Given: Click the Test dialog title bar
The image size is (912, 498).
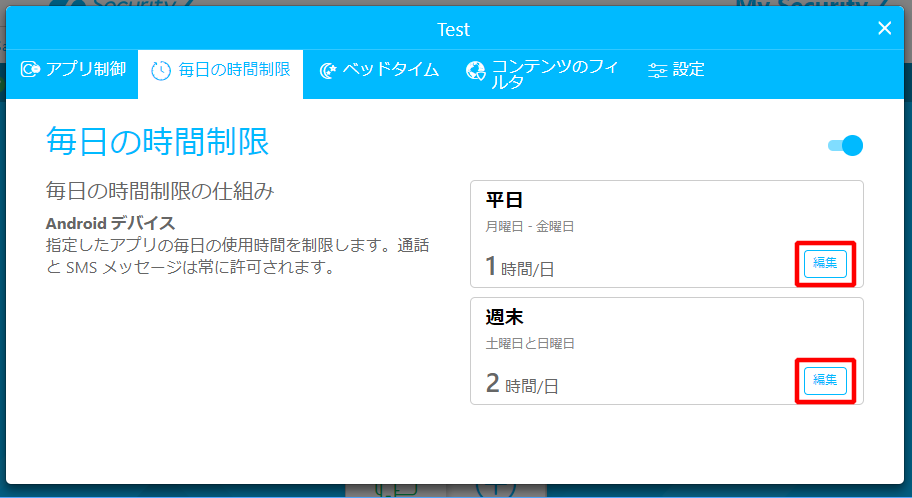Looking at the screenshot, I should tap(453, 29).
